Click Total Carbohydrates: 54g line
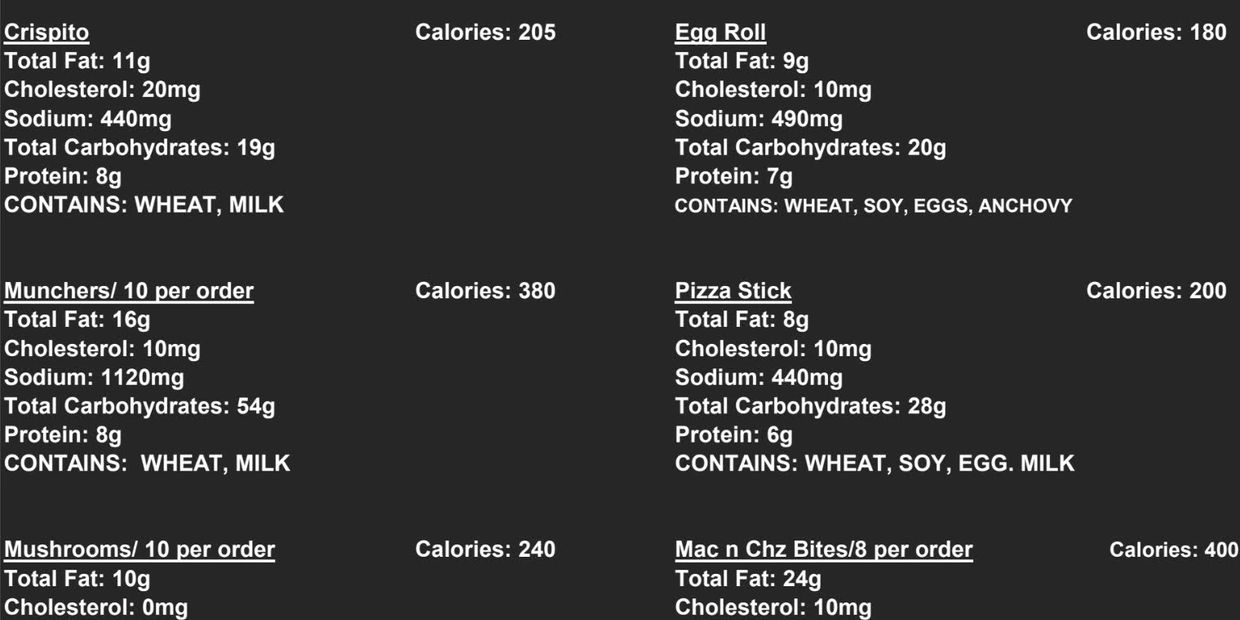 [140, 407]
